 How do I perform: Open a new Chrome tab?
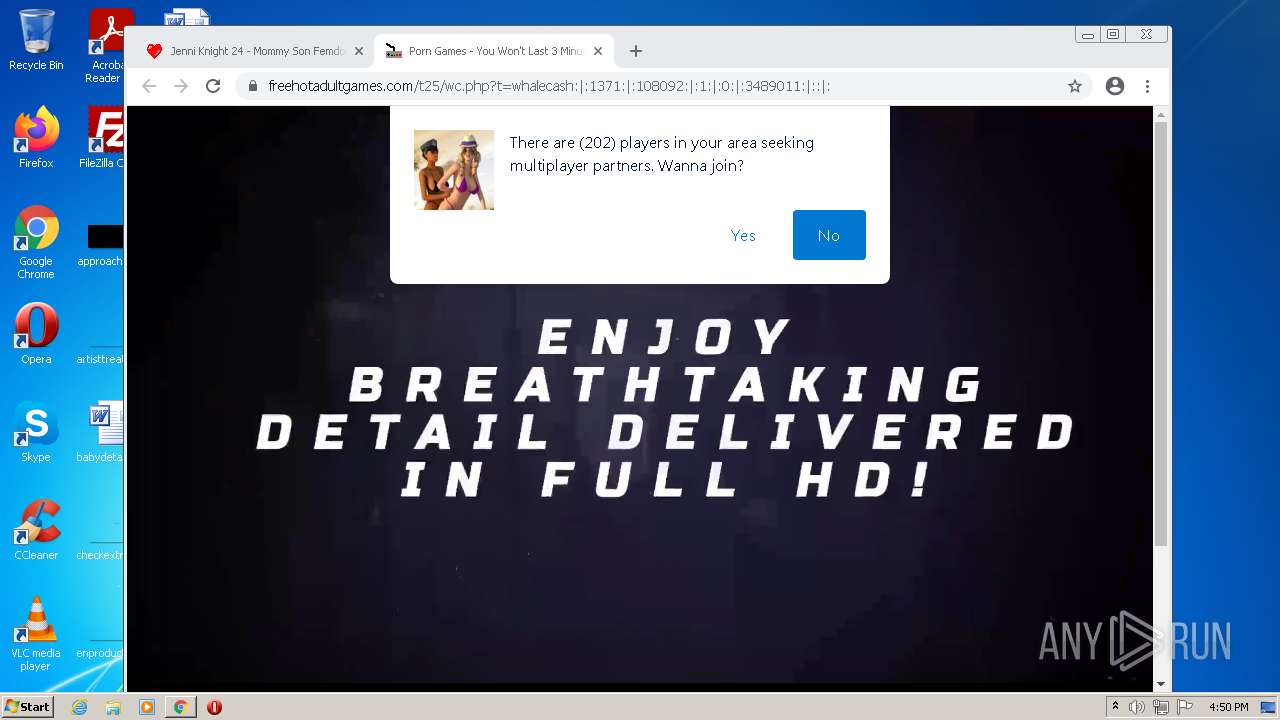[x=635, y=51]
